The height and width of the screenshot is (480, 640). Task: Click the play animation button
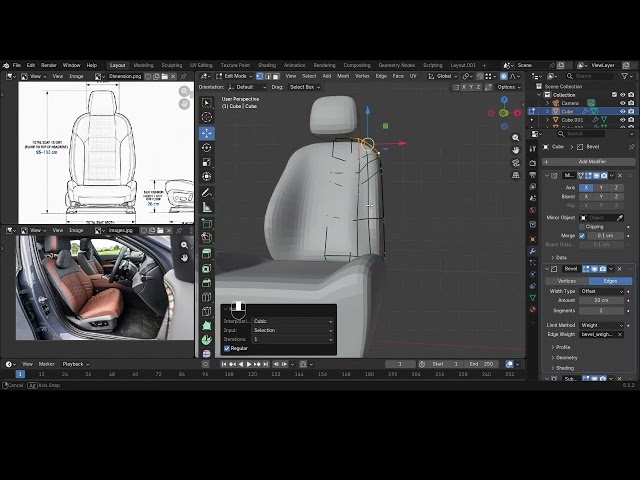tap(249, 364)
